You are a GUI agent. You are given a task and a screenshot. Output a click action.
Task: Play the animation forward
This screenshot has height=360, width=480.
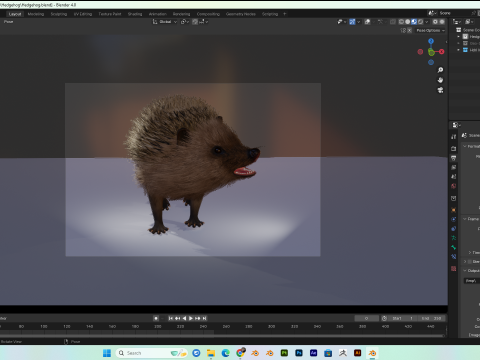coord(191,318)
